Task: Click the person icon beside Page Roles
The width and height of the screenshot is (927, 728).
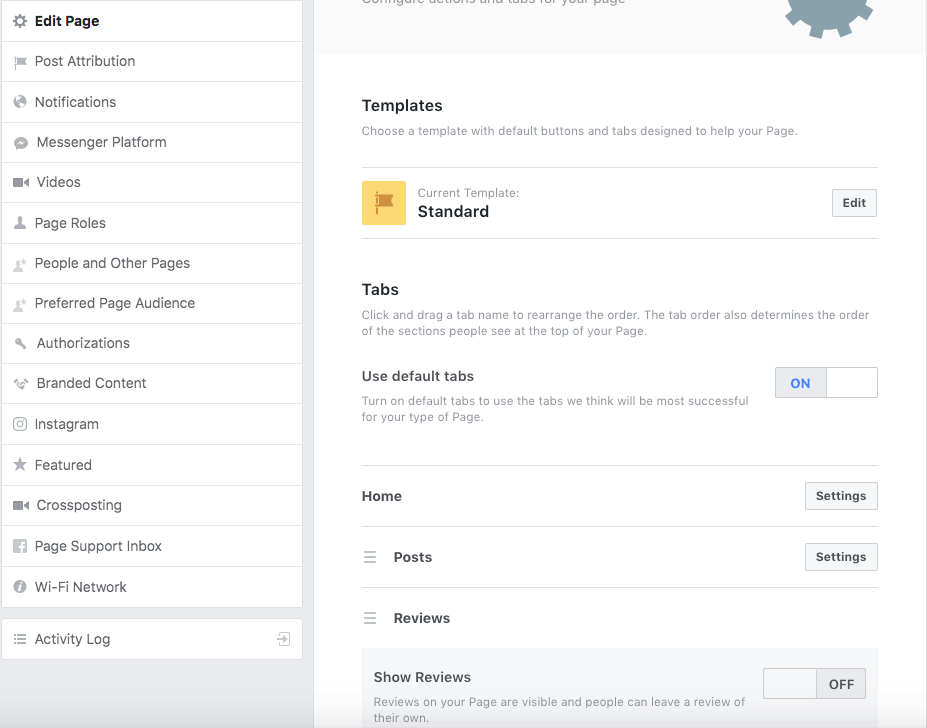Action: tap(20, 222)
